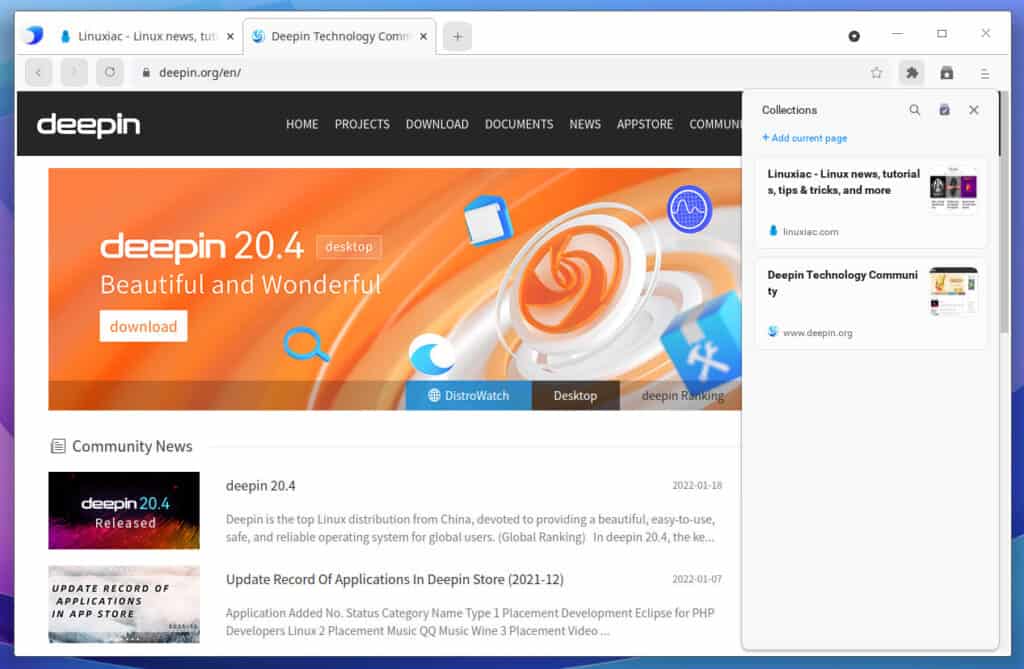Click the 'Collections' panel title
1024x669 pixels.
pos(789,110)
